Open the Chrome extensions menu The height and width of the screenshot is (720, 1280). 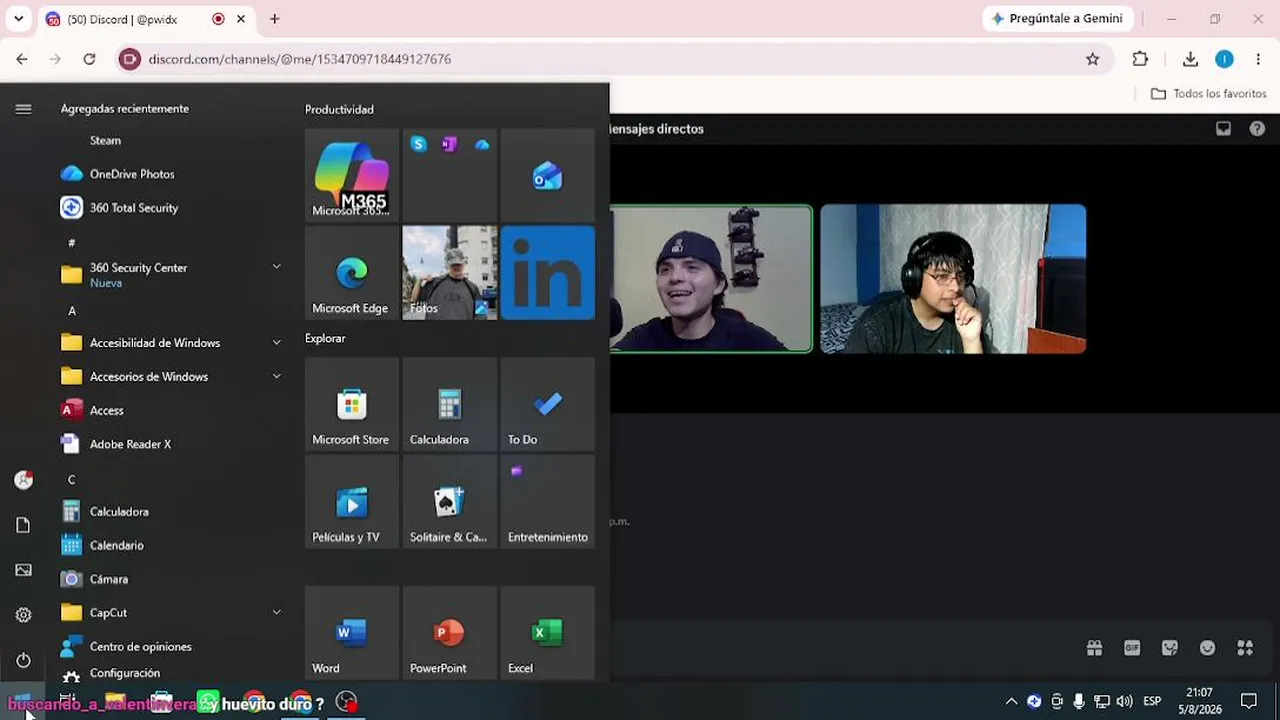click(1140, 59)
